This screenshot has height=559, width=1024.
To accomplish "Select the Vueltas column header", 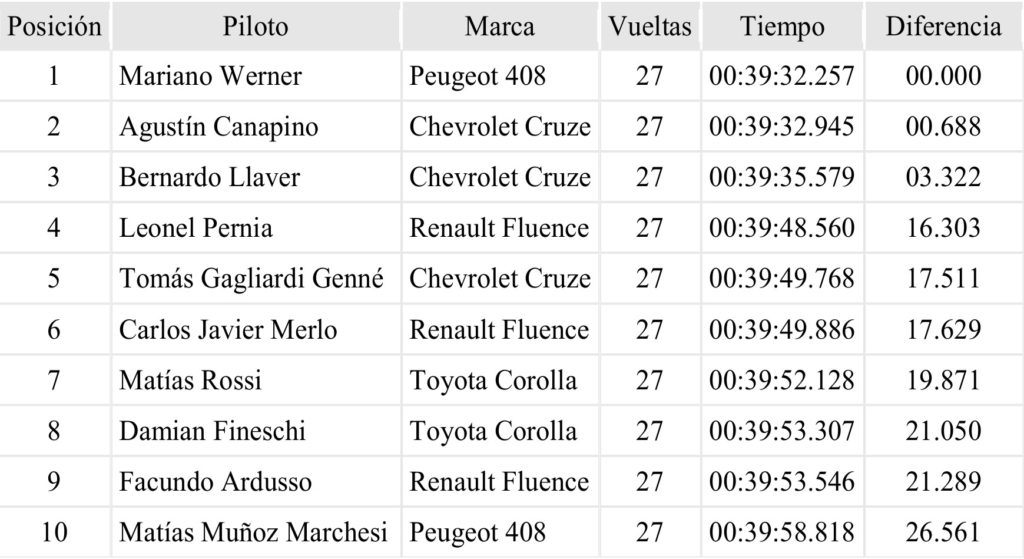I will tap(649, 27).
